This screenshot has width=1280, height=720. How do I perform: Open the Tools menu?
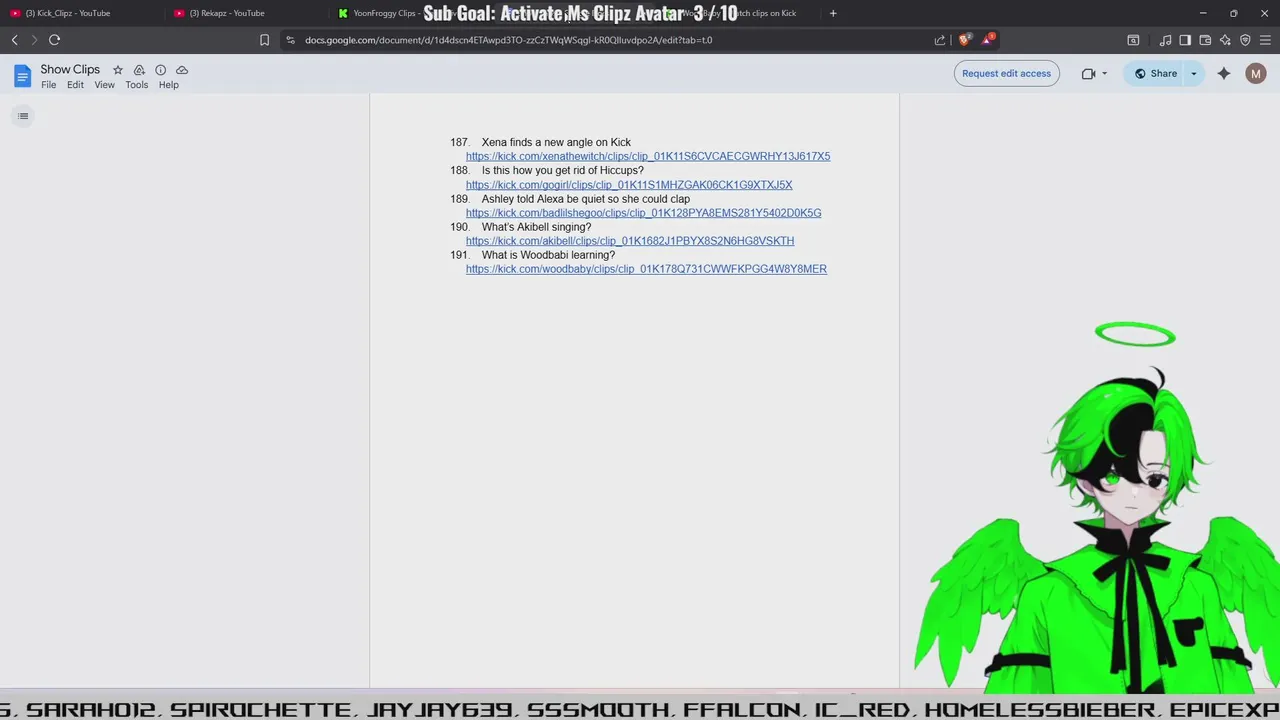(137, 85)
